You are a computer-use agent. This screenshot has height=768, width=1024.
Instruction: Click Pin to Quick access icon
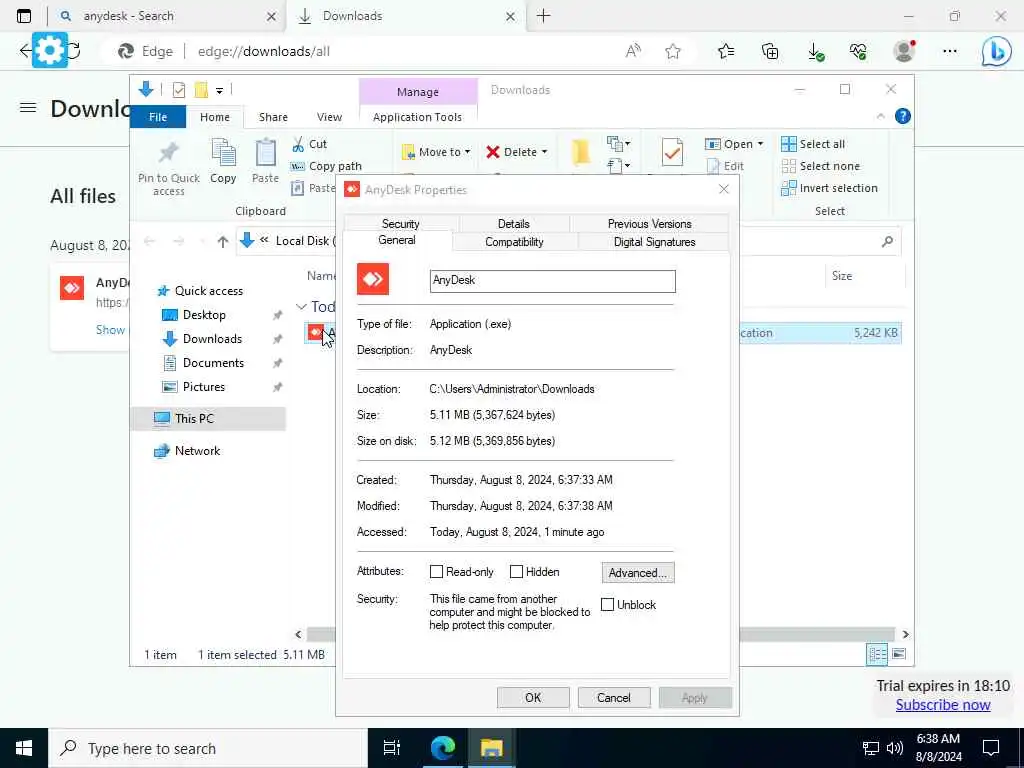[168, 153]
